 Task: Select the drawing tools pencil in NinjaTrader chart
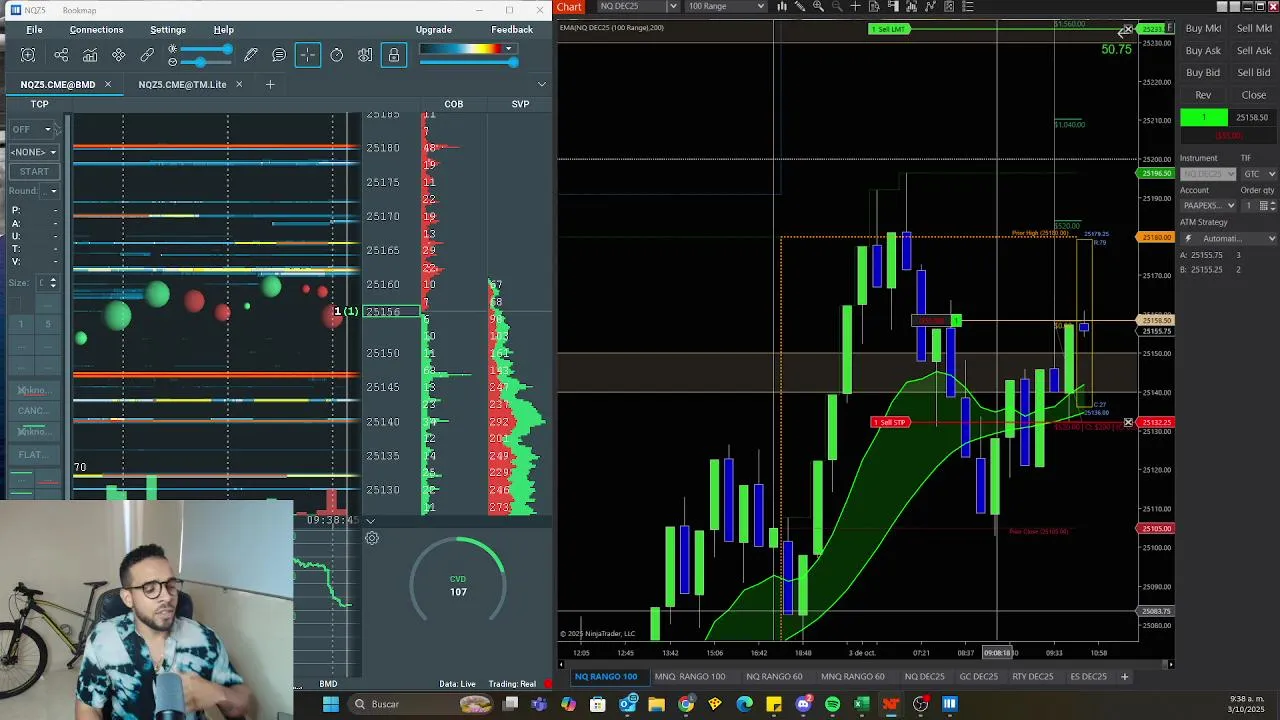[800, 6]
